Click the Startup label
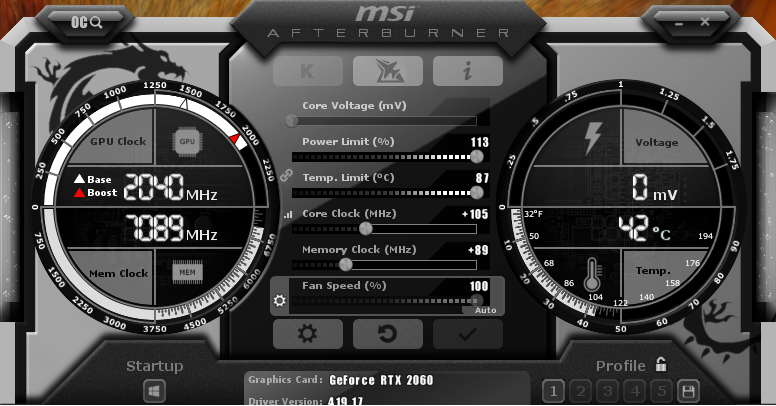The height and width of the screenshot is (406, 776). [154, 366]
